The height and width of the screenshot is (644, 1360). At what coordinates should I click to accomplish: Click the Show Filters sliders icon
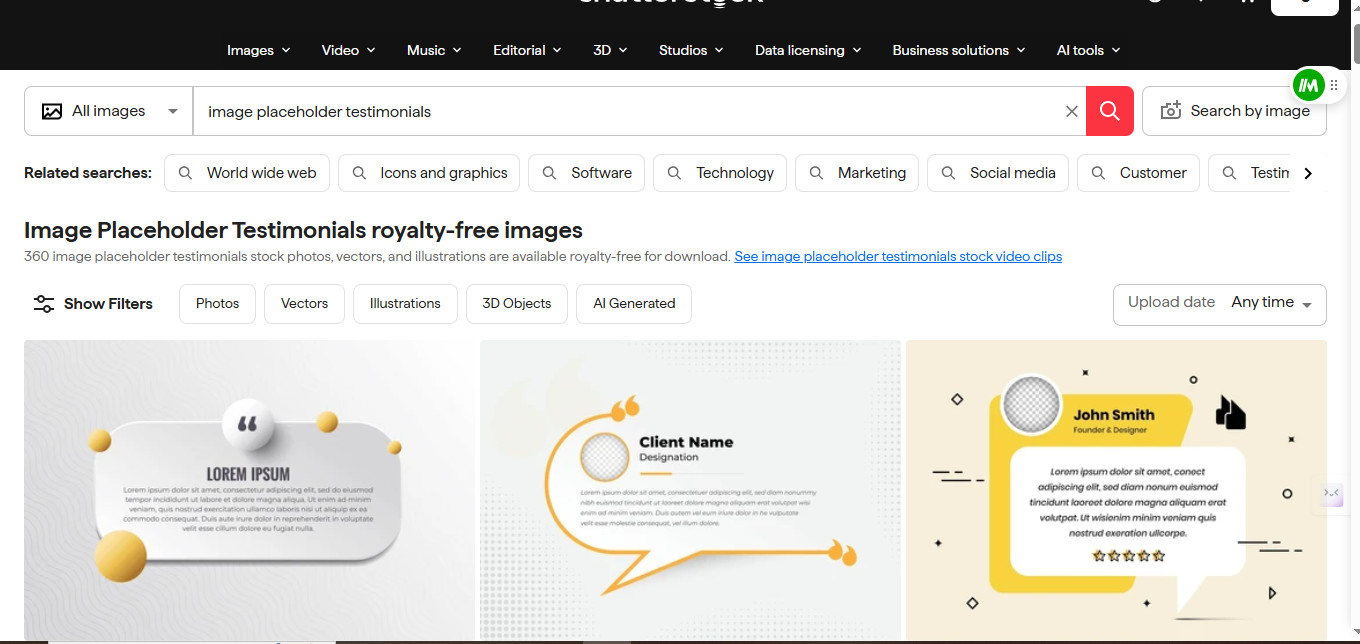[44, 304]
